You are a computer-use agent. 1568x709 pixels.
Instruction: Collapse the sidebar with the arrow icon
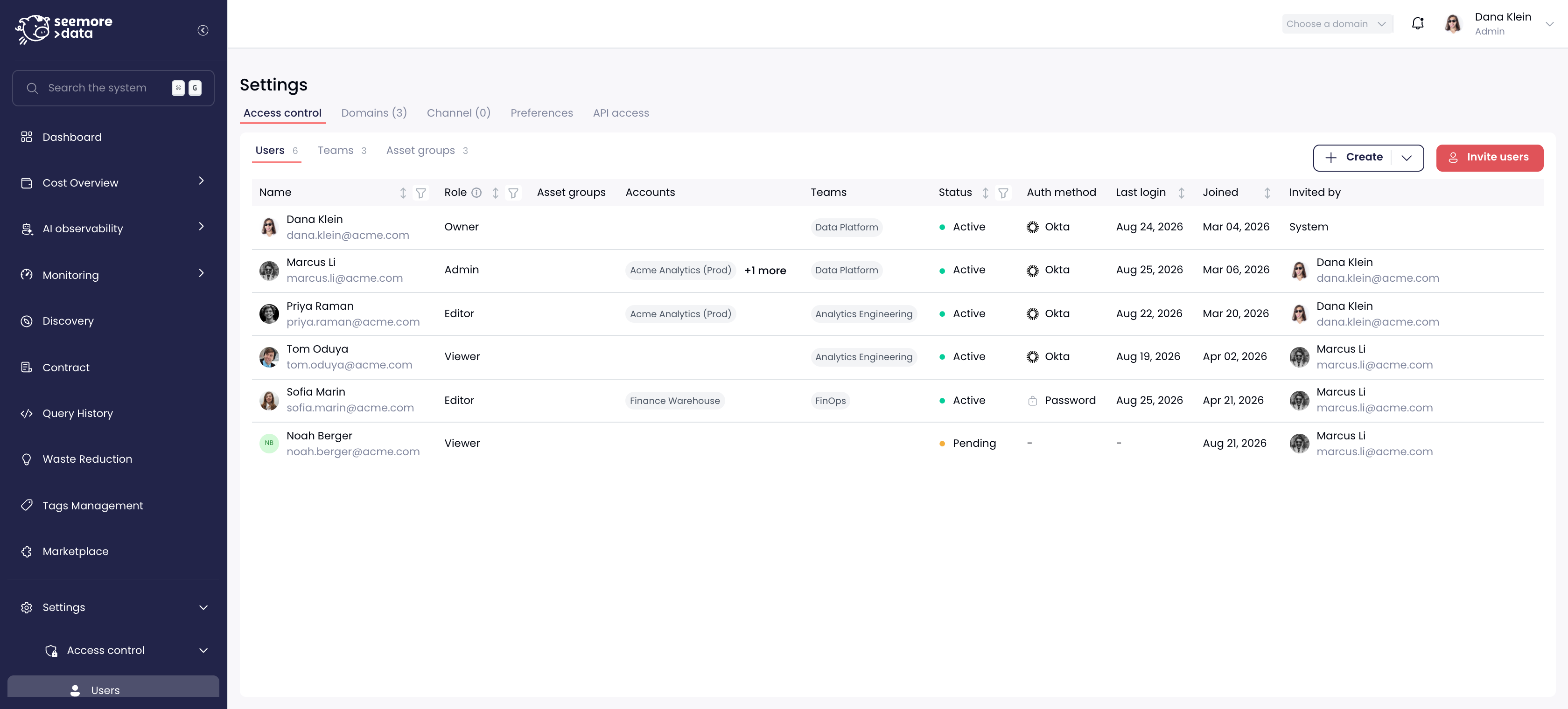coord(203,30)
